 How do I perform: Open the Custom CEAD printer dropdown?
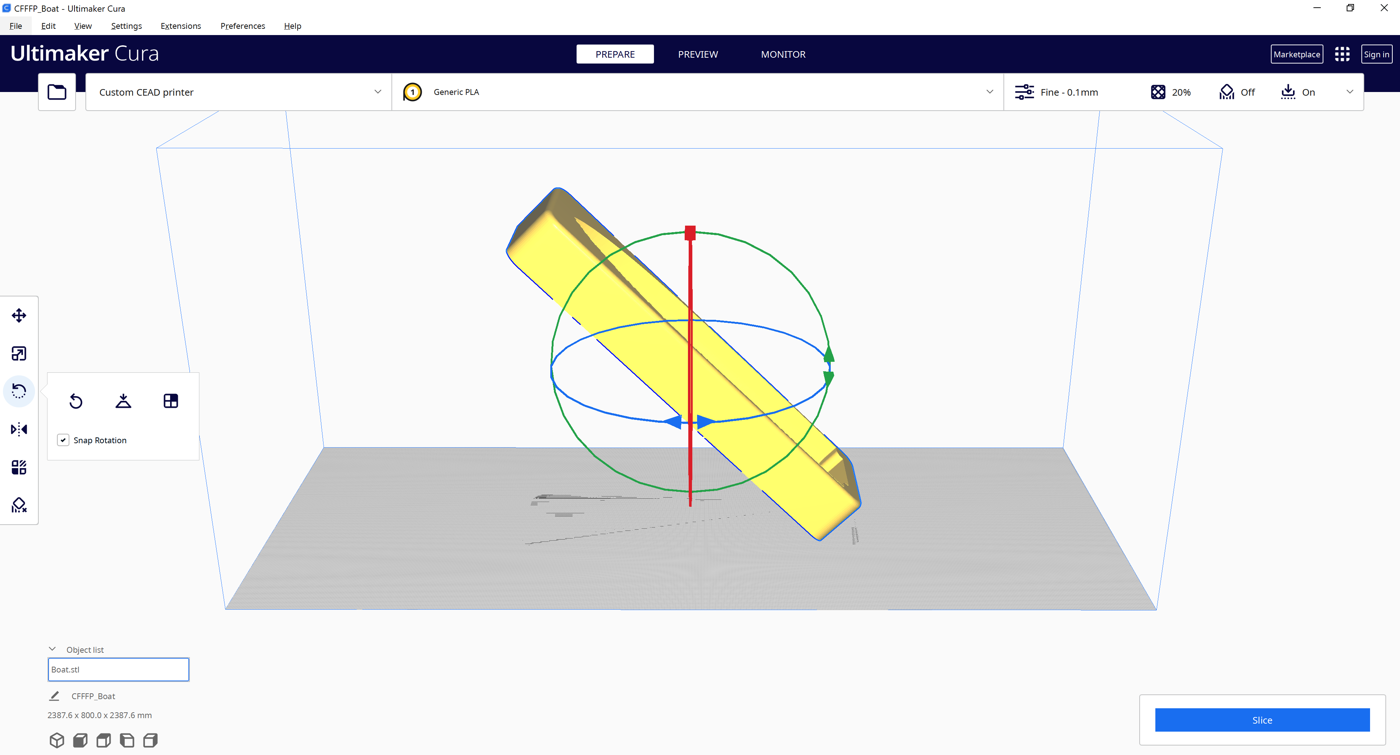point(238,92)
